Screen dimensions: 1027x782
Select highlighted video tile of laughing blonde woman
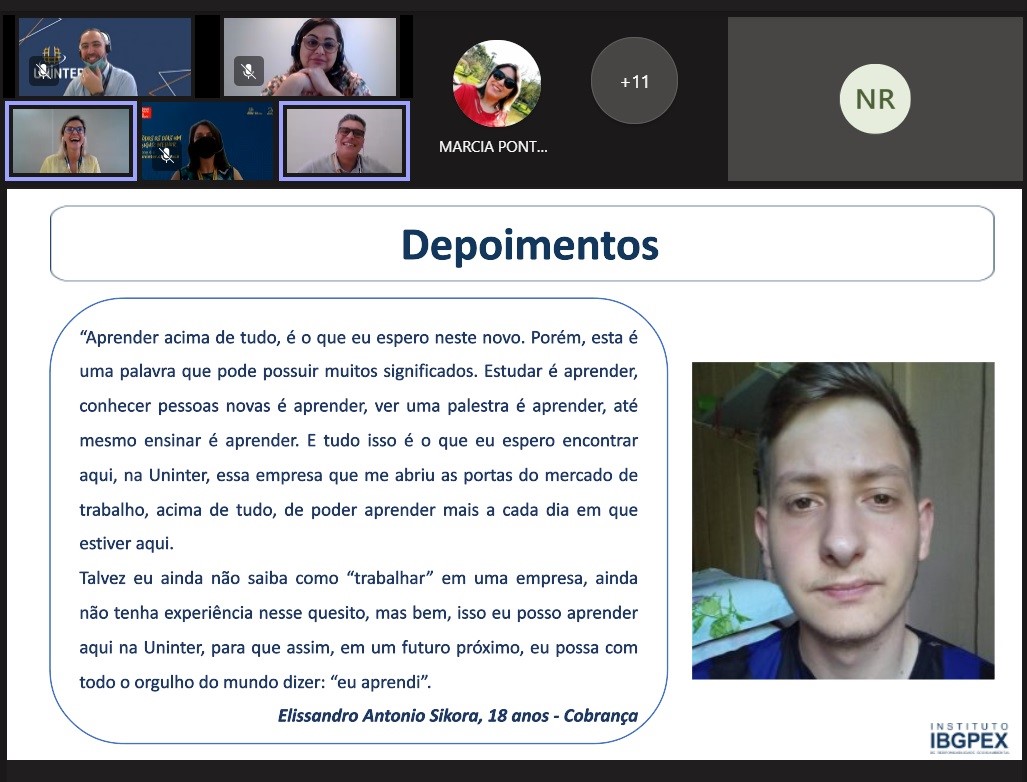pos(71,142)
